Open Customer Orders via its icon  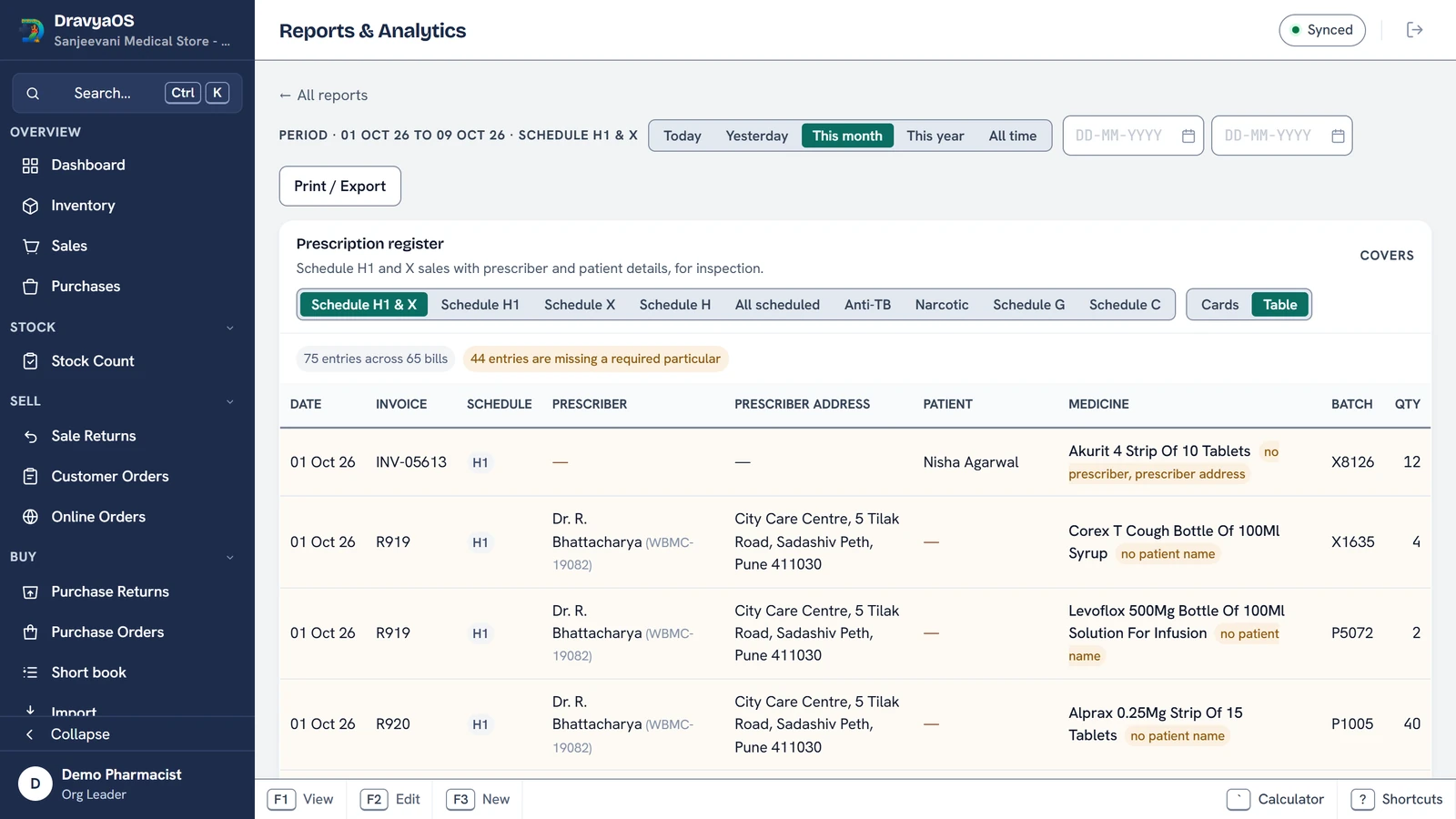tap(30, 476)
